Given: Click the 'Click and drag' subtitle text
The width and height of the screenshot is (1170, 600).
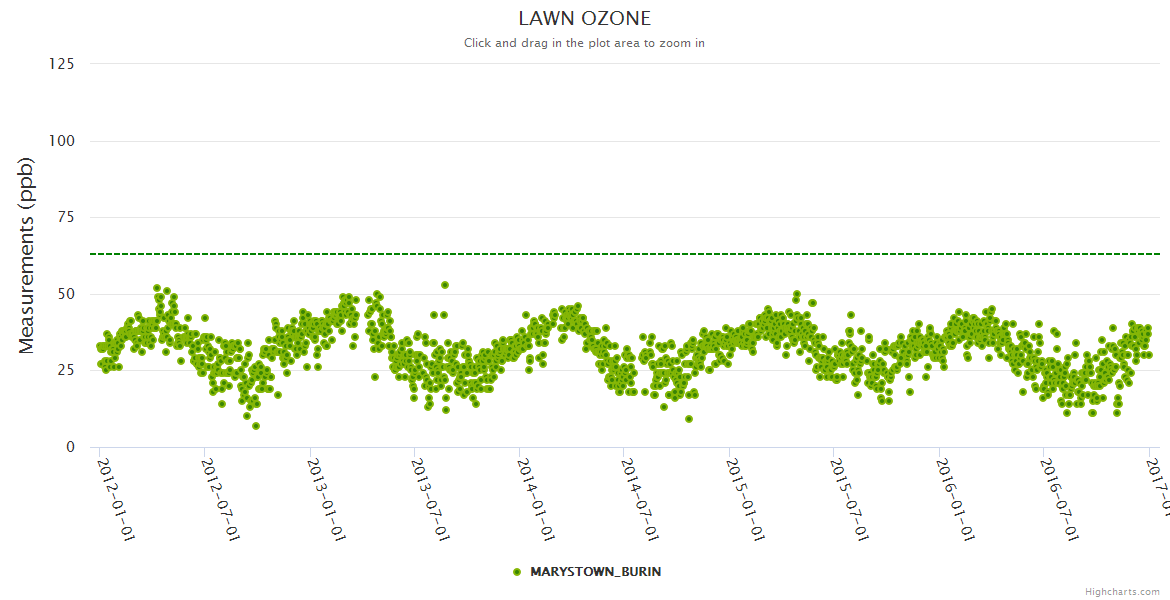Looking at the screenshot, I should pos(584,43).
